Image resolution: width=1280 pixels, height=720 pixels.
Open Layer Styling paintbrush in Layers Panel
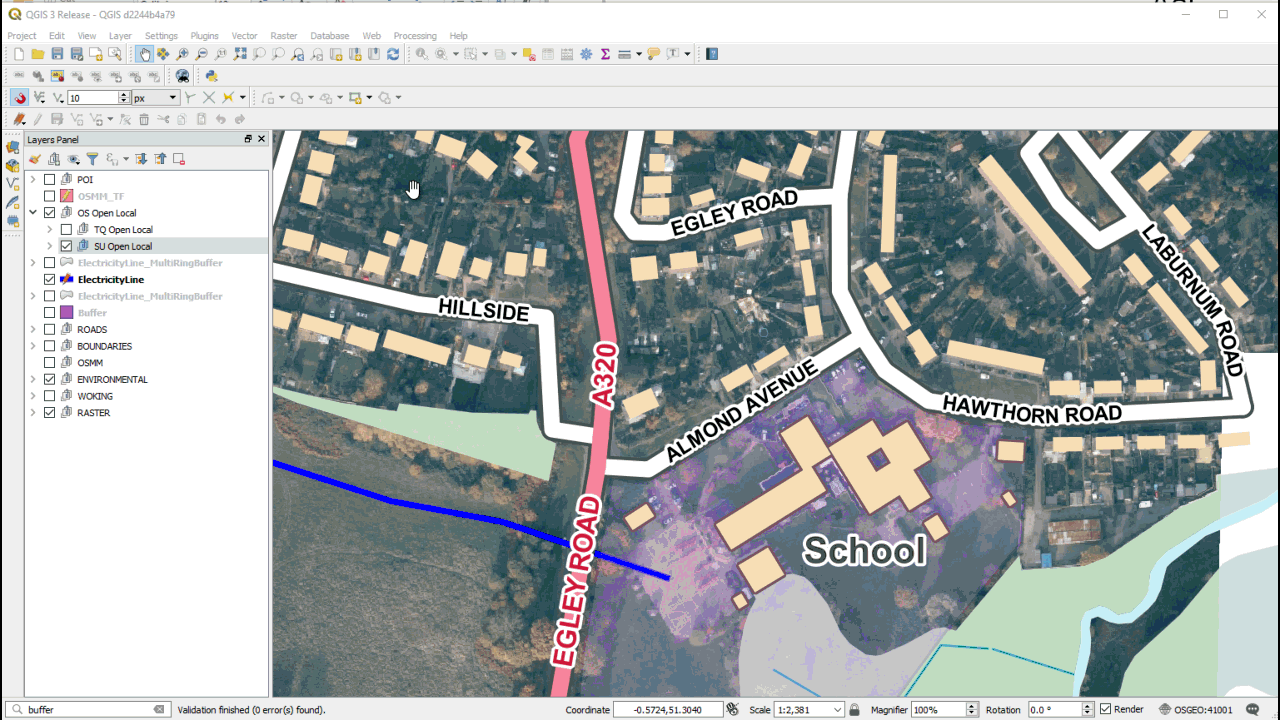[x=35, y=159]
